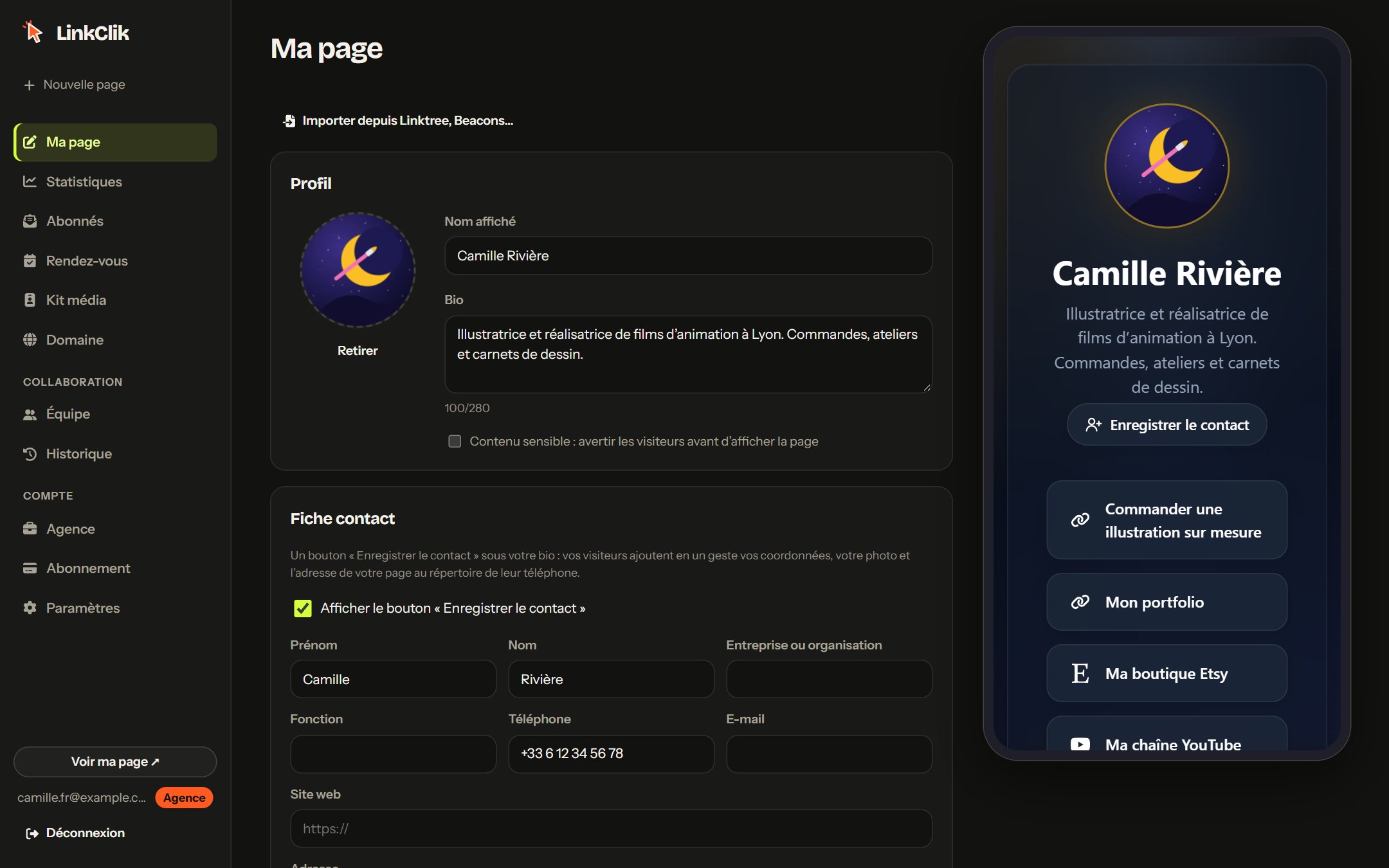The image size is (1389, 868).
Task: Click the empty Fonction field
Action: [393, 754]
